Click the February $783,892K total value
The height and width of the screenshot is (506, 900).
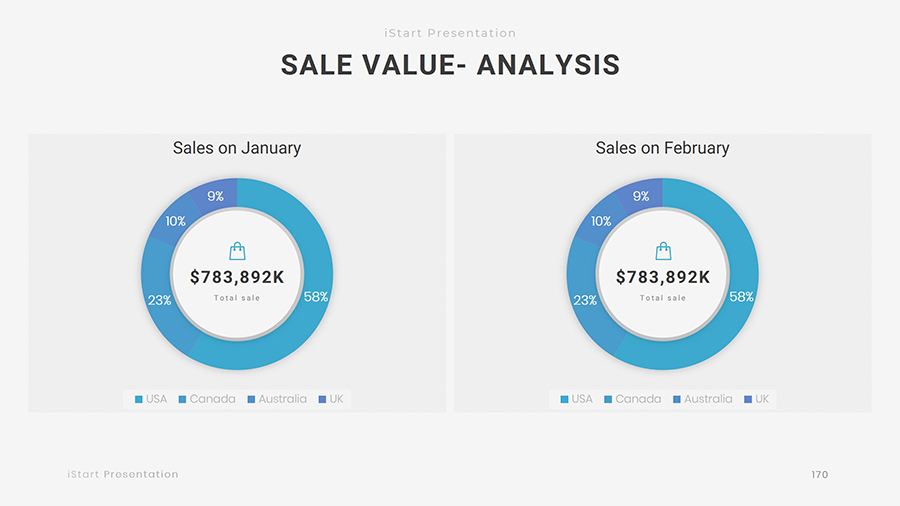click(x=663, y=277)
